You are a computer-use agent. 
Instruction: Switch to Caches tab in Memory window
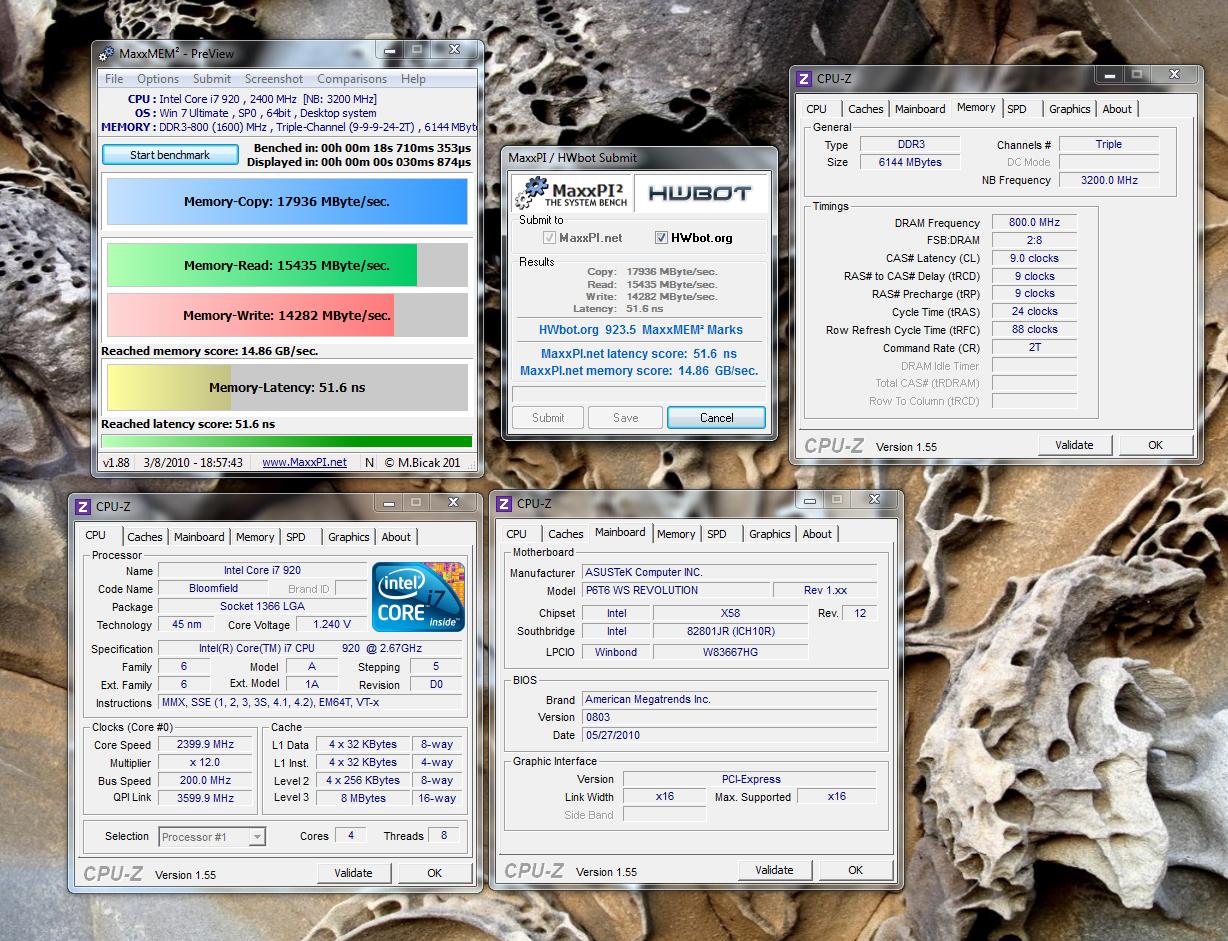865,109
